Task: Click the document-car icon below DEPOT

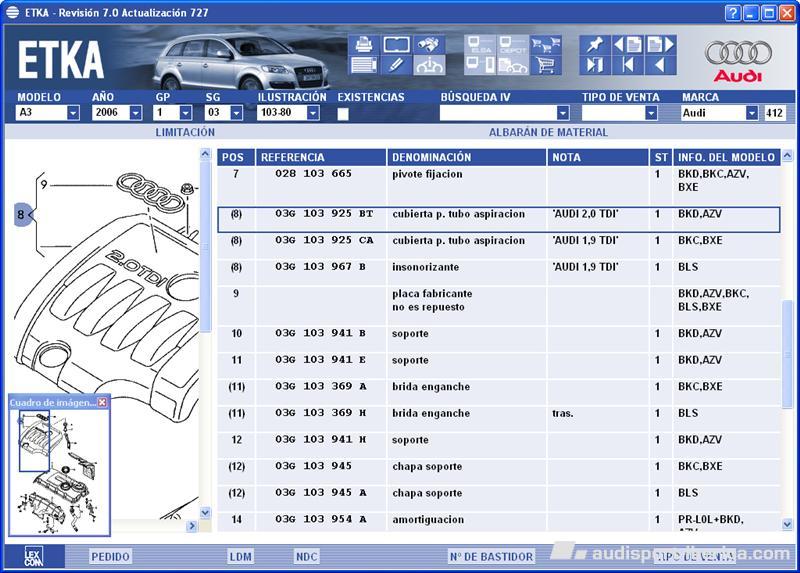Action: [513, 65]
